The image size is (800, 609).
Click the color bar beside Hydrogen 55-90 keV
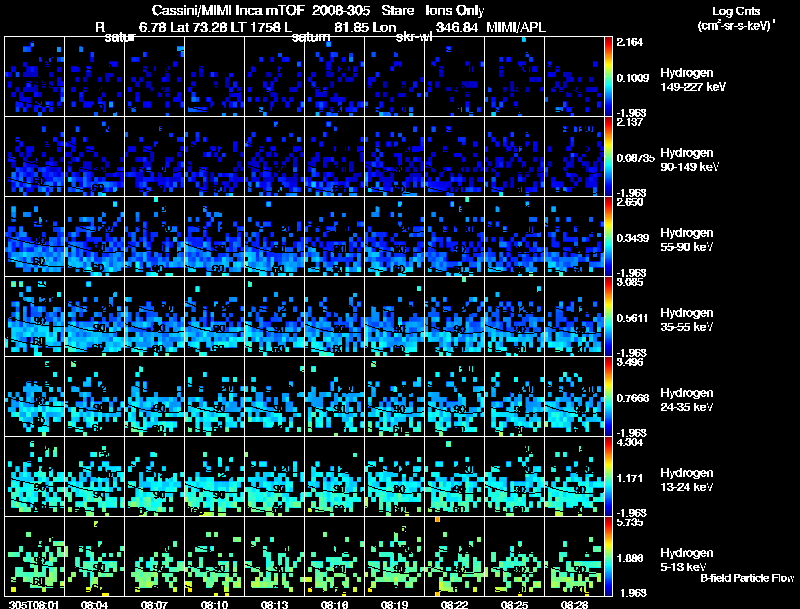(x=610, y=237)
